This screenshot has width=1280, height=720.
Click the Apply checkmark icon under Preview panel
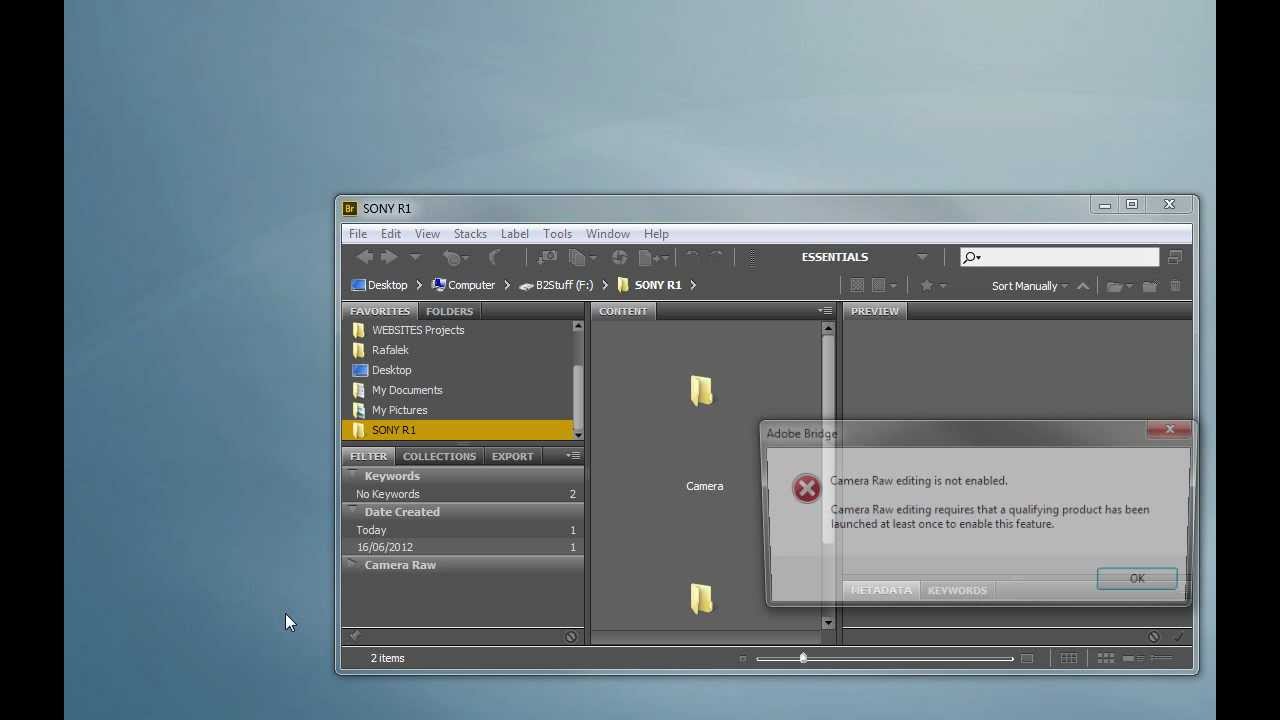pyautogui.click(x=1178, y=636)
